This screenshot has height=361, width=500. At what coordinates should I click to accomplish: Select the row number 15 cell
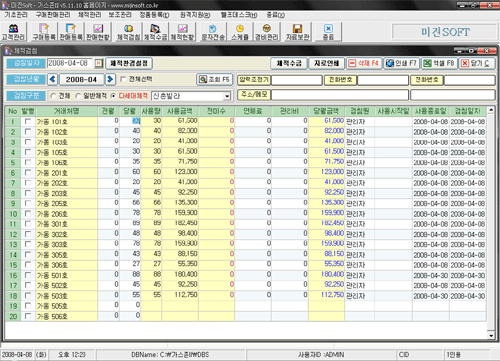pyautogui.click(x=13, y=265)
